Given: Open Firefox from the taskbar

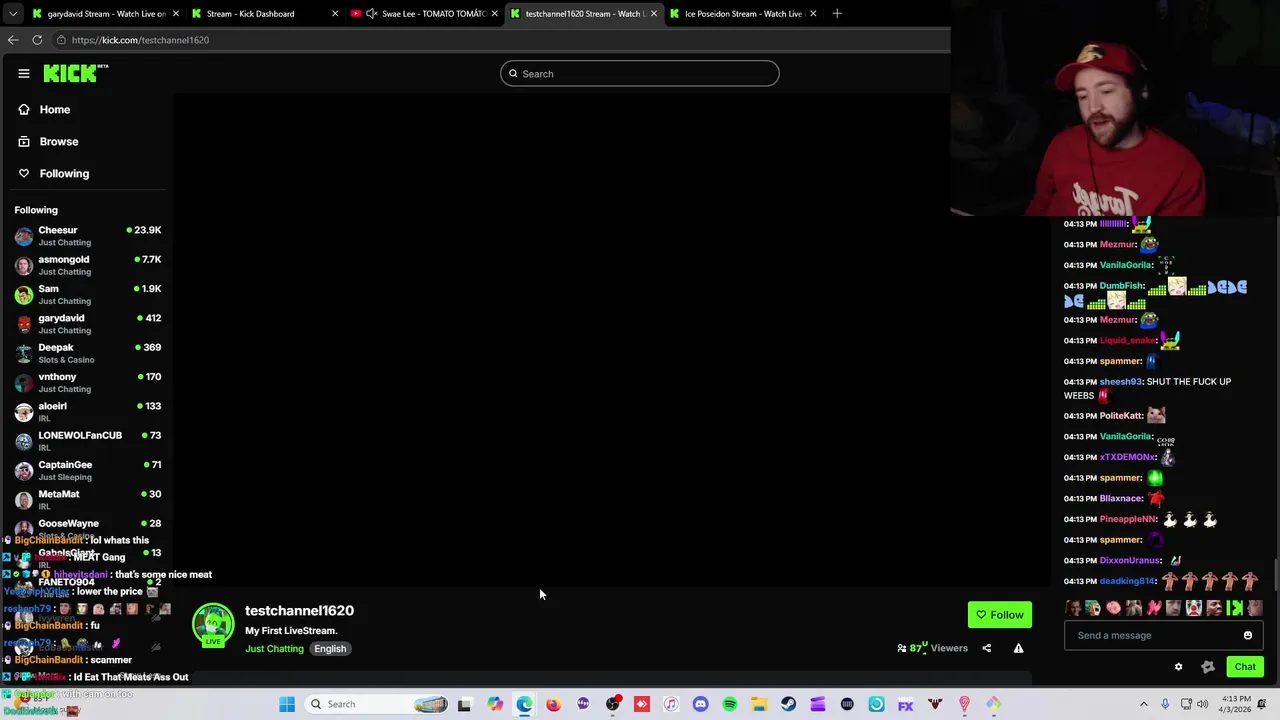Looking at the screenshot, I should tap(553, 704).
